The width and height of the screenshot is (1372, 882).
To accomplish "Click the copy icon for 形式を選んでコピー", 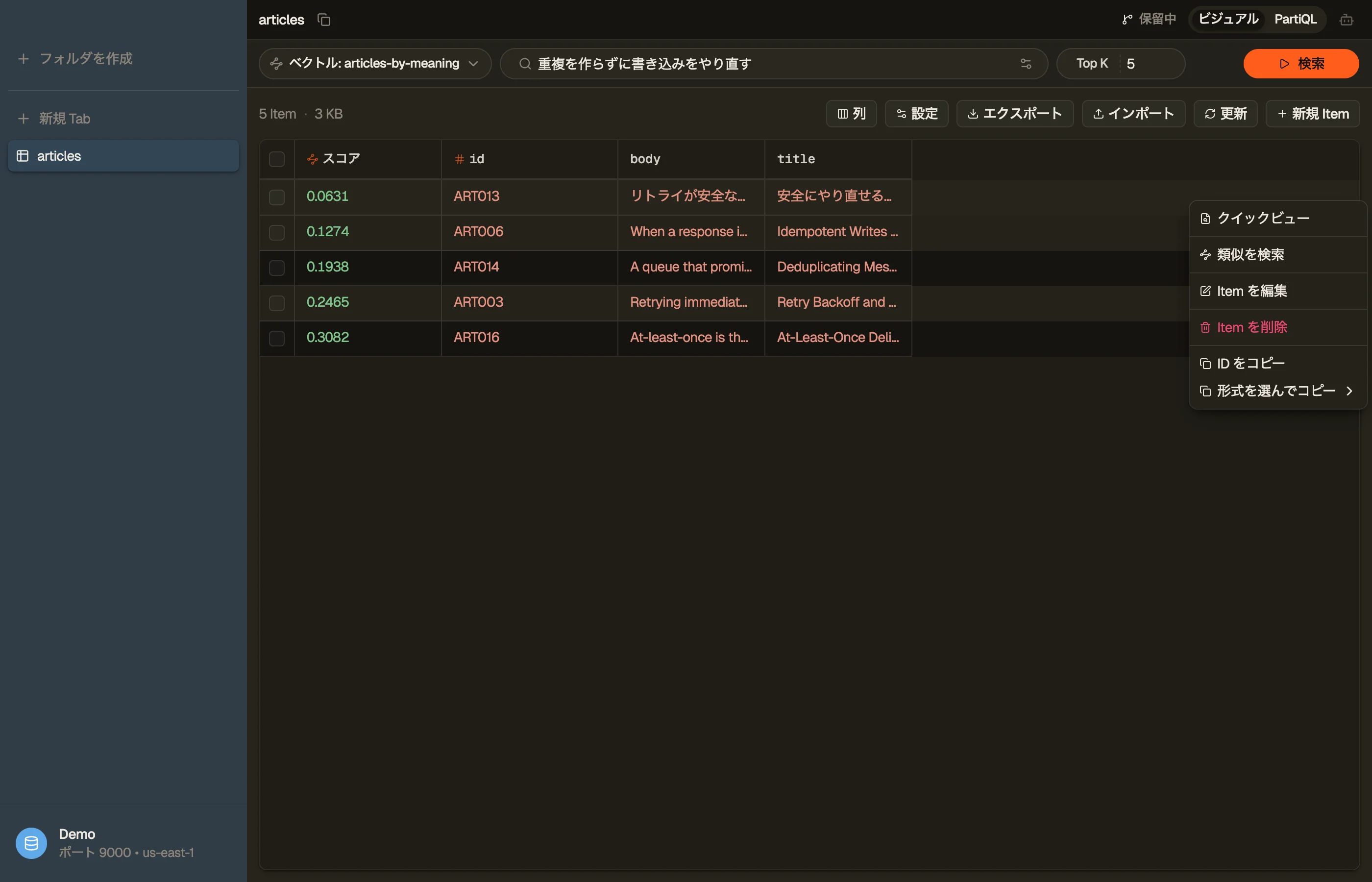I will pyautogui.click(x=1205, y=391).
